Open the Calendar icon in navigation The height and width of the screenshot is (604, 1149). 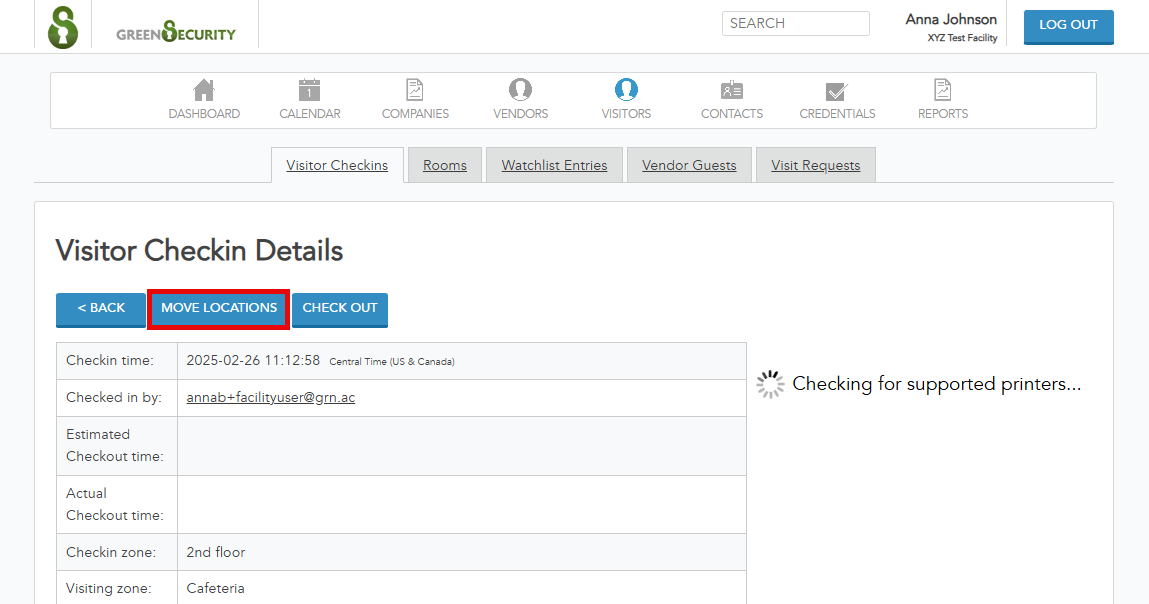click(310, 90)
